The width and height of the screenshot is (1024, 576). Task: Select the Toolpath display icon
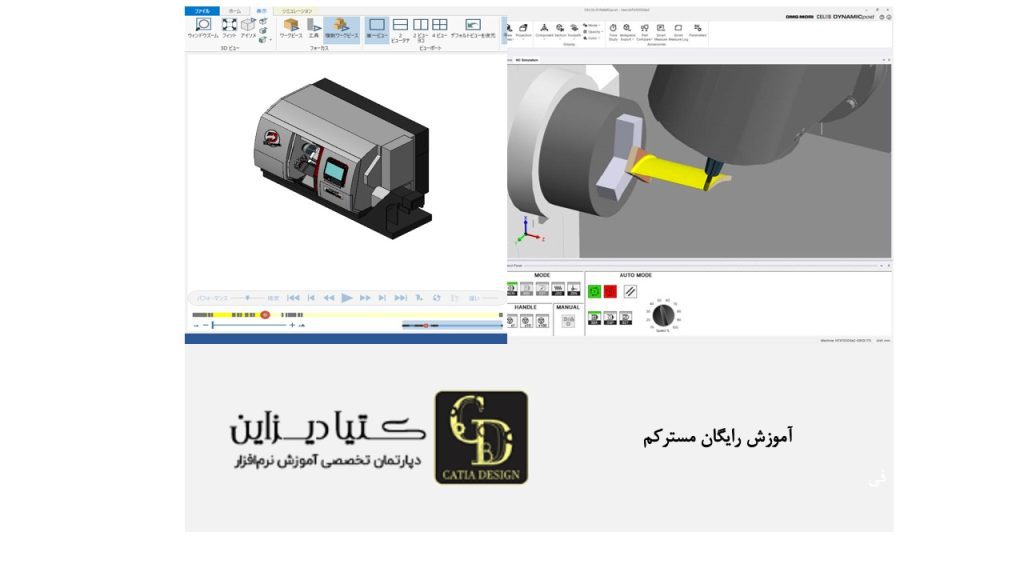(574, 29)
